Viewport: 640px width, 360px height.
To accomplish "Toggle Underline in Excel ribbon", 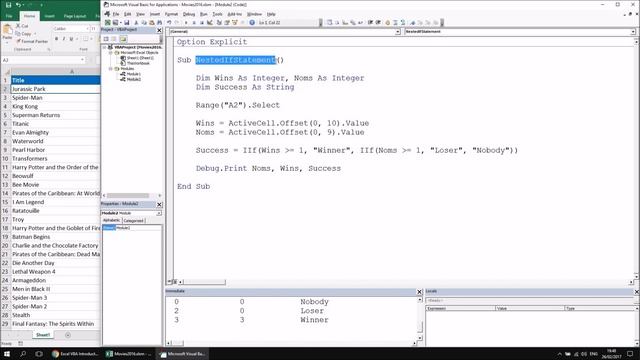I will tap(71, 39).
